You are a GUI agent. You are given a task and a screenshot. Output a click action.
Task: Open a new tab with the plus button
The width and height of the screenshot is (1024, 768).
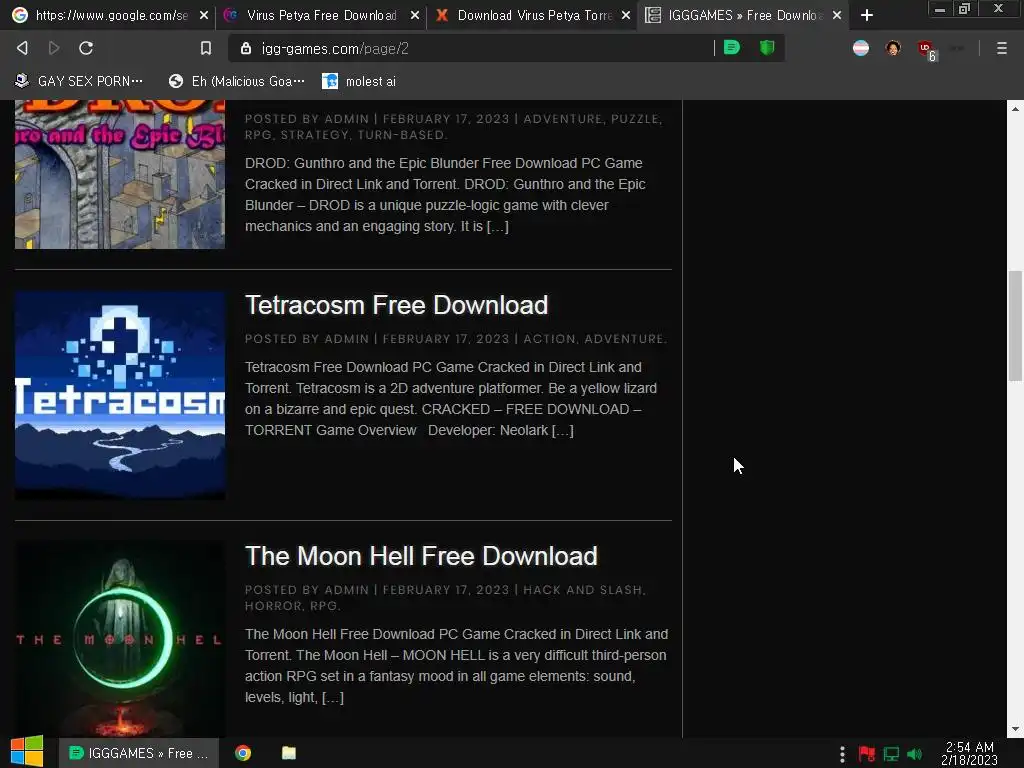(867, 15)
